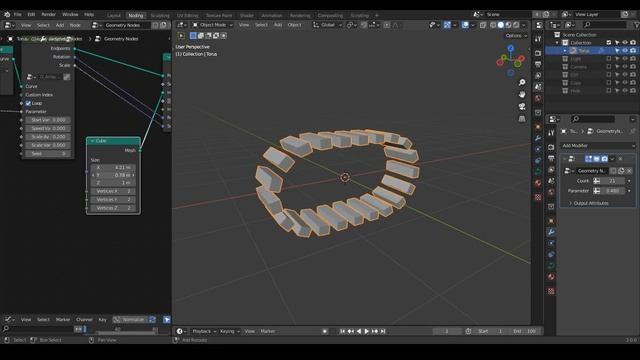The height and width of the screenshot is (360, 640).
Task: Toggle Torus visibility eye in outliner
Action: (625, 51)
